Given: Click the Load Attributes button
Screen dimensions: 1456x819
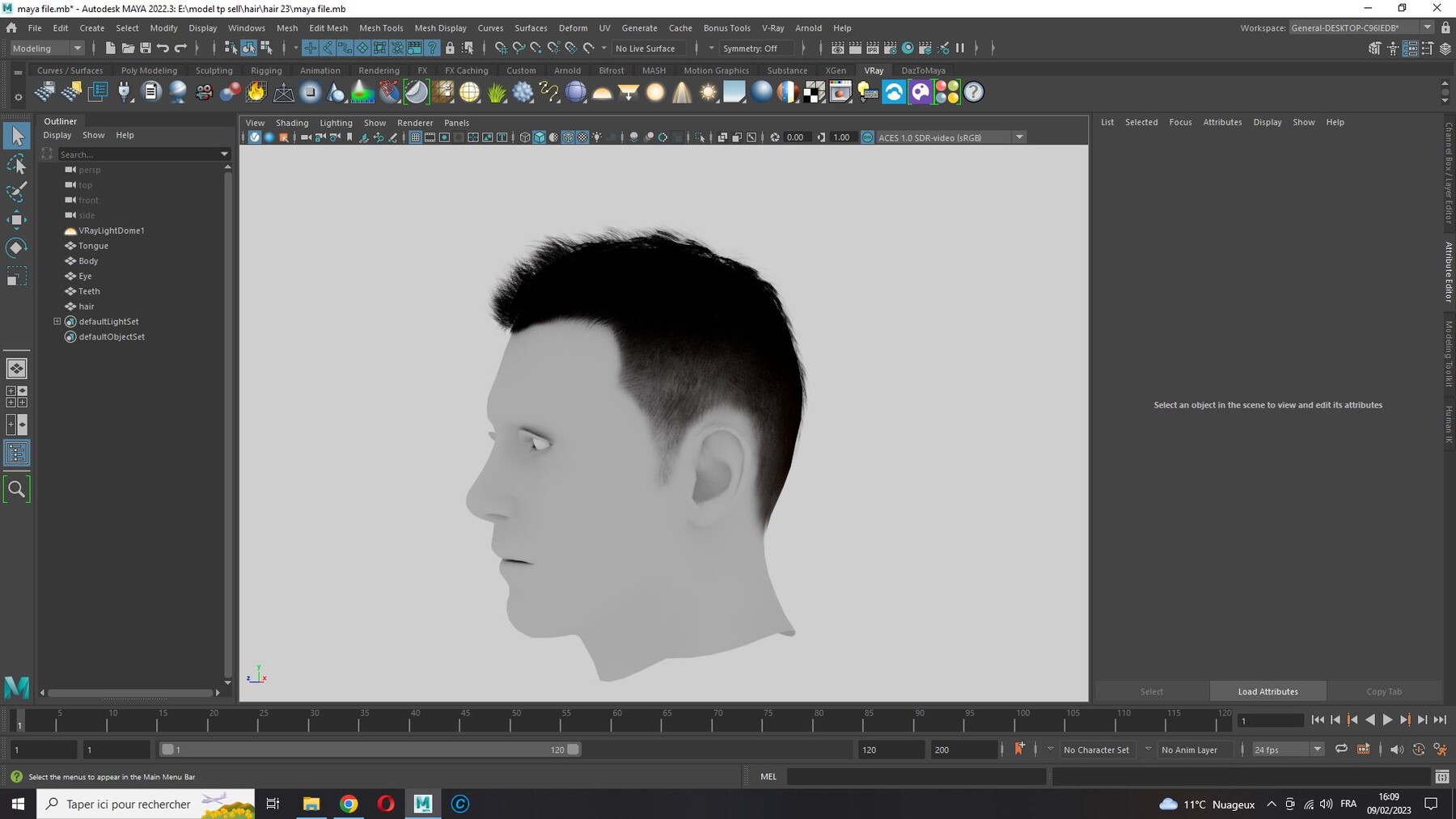Looking at the screenshot, I should 1268,691.
